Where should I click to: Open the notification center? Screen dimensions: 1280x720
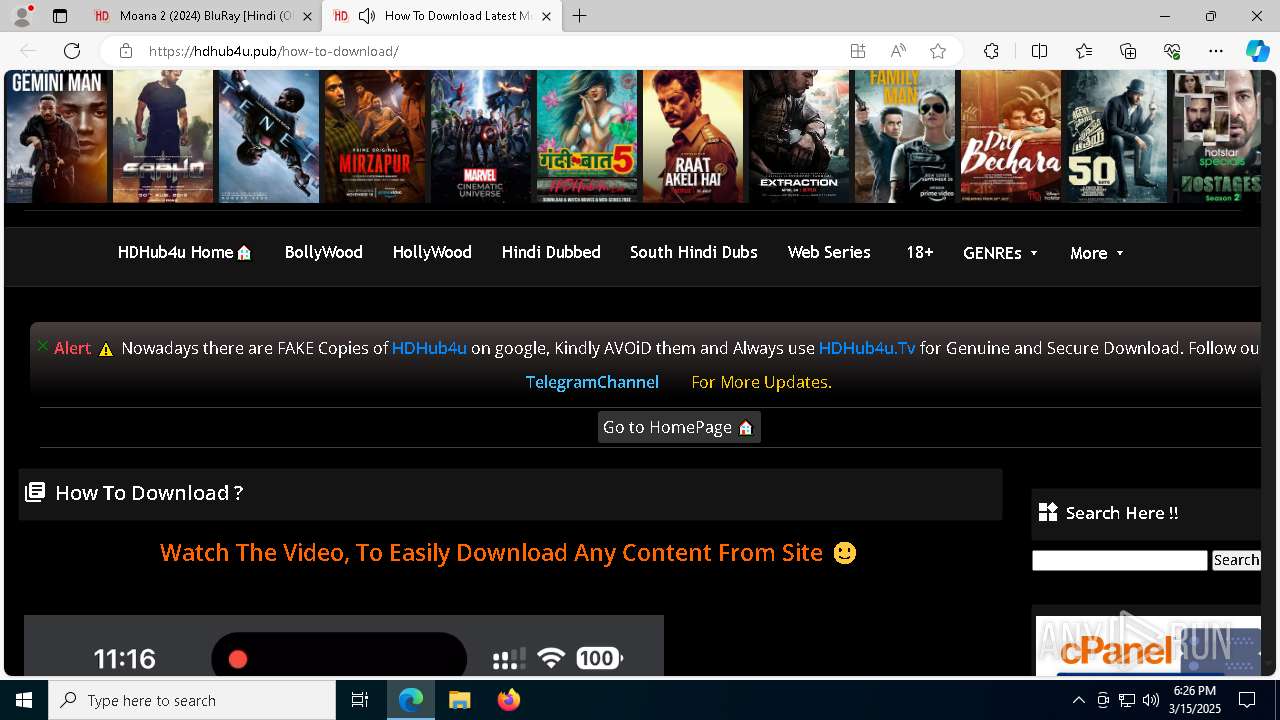pyautogui.click(x=1247, y=700)
